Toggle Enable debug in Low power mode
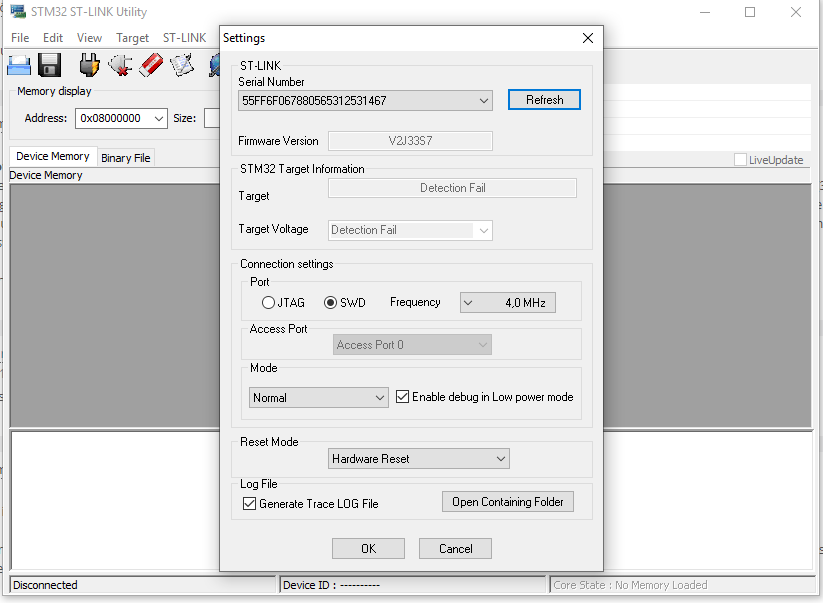Image resolution: width=823 pixels, height=603 pixels. [403, 397]
